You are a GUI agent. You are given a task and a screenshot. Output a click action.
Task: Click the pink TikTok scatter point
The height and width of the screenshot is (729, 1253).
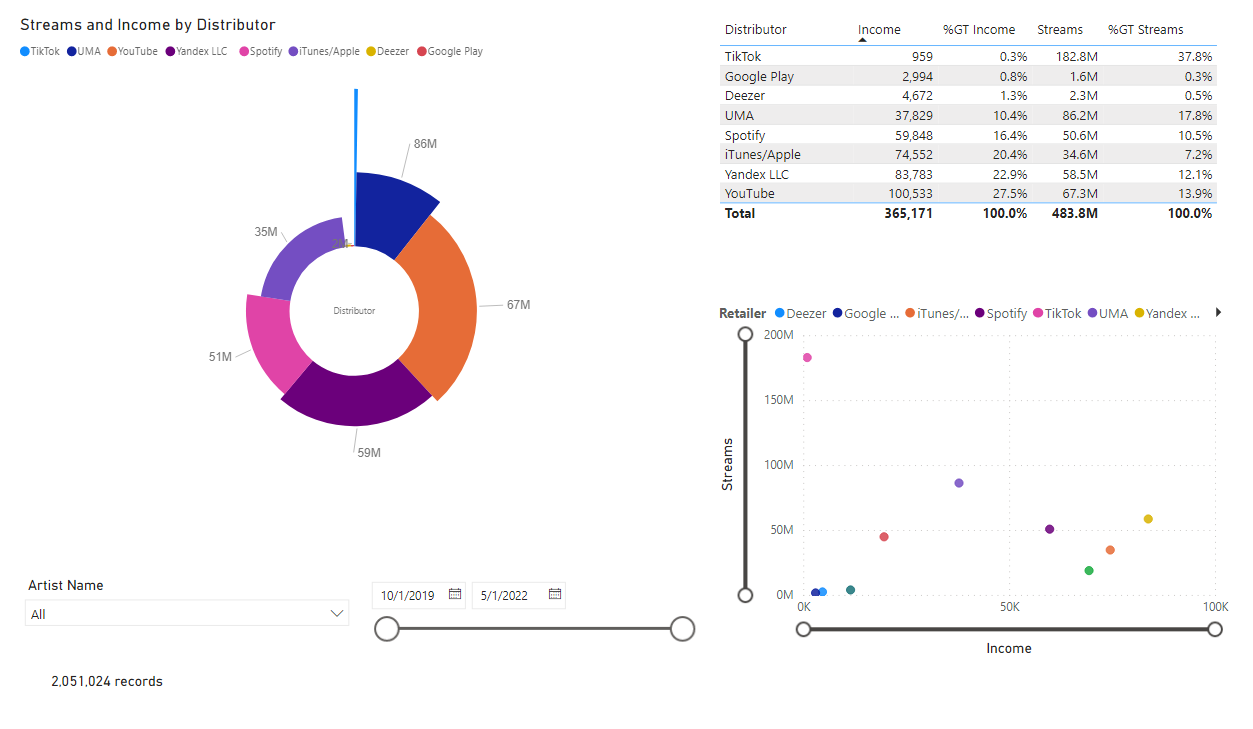(x=807, y=358)
